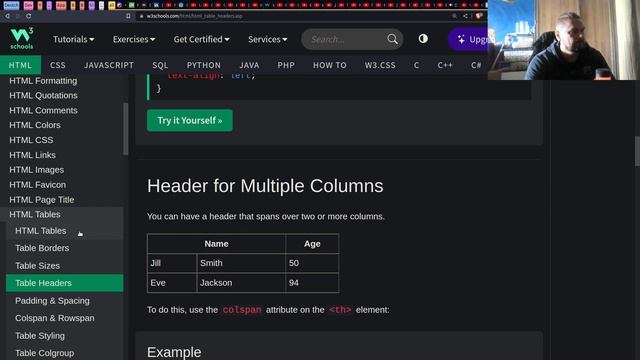Open the Exercises dropdown
The width and height of the screenshot is (640, 360).
coord(133,39)
